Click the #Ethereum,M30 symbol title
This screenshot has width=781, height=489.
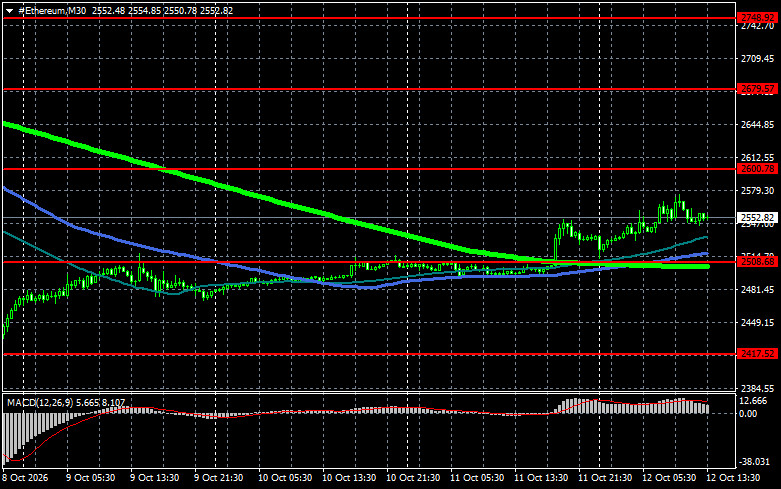coord(52,10)
